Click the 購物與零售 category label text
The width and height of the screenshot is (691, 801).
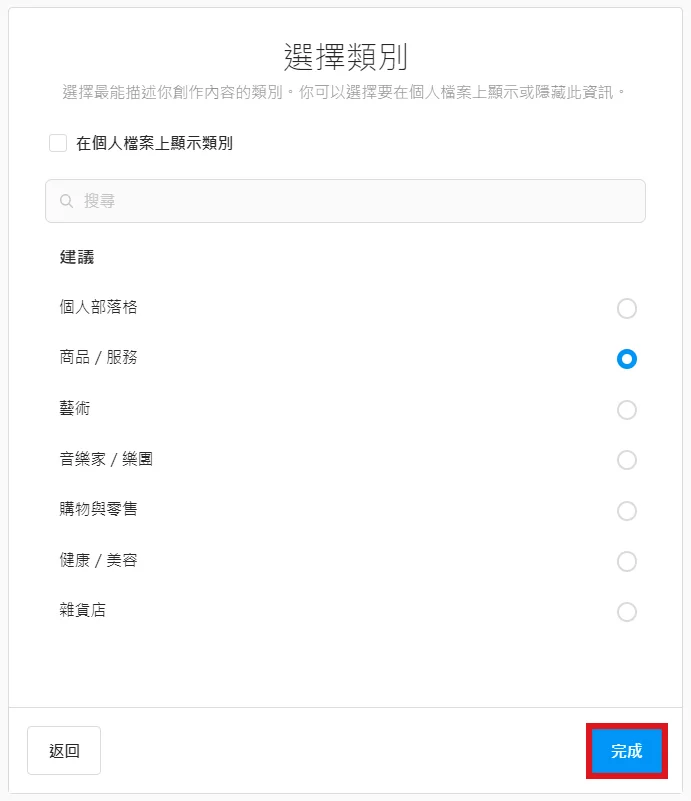98,509
